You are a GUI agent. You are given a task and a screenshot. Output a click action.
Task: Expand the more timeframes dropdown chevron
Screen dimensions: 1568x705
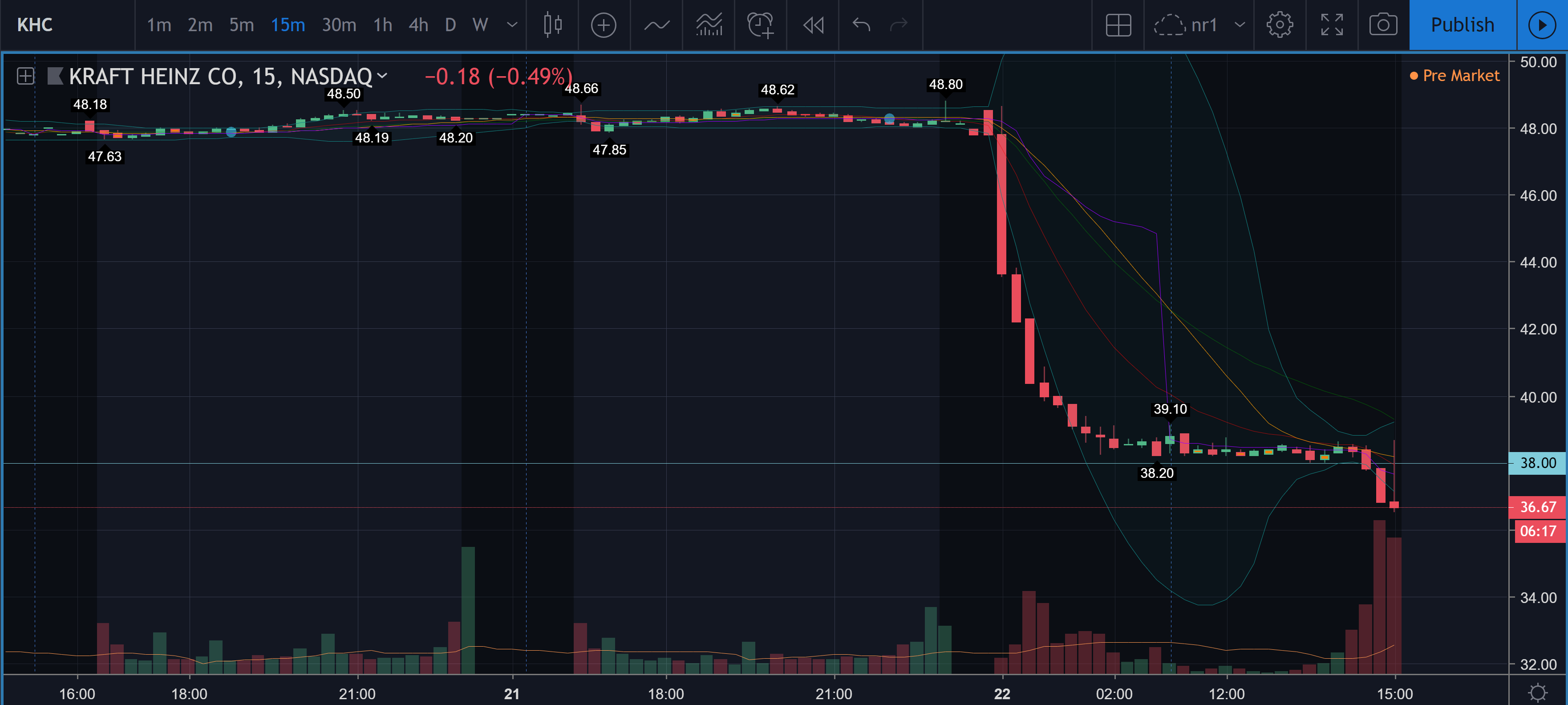click(x=512, y=25)
